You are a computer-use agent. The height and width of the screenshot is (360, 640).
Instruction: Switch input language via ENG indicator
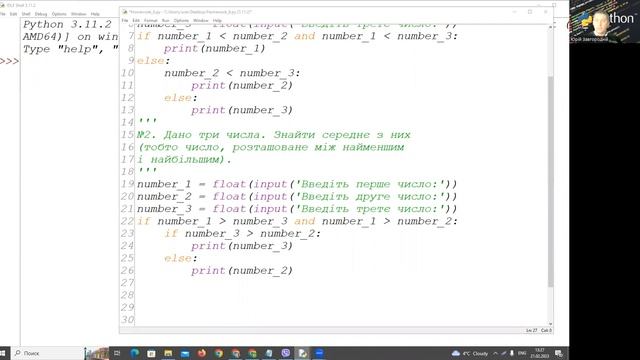522,353
